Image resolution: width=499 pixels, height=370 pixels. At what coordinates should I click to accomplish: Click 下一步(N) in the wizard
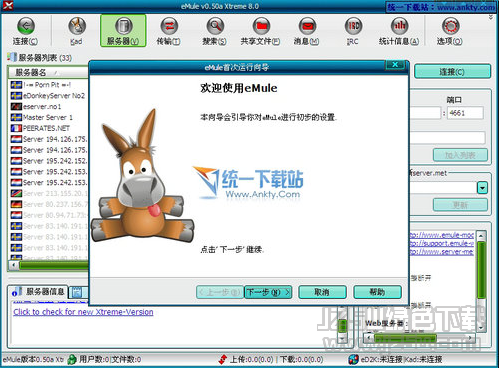(268, 292)
